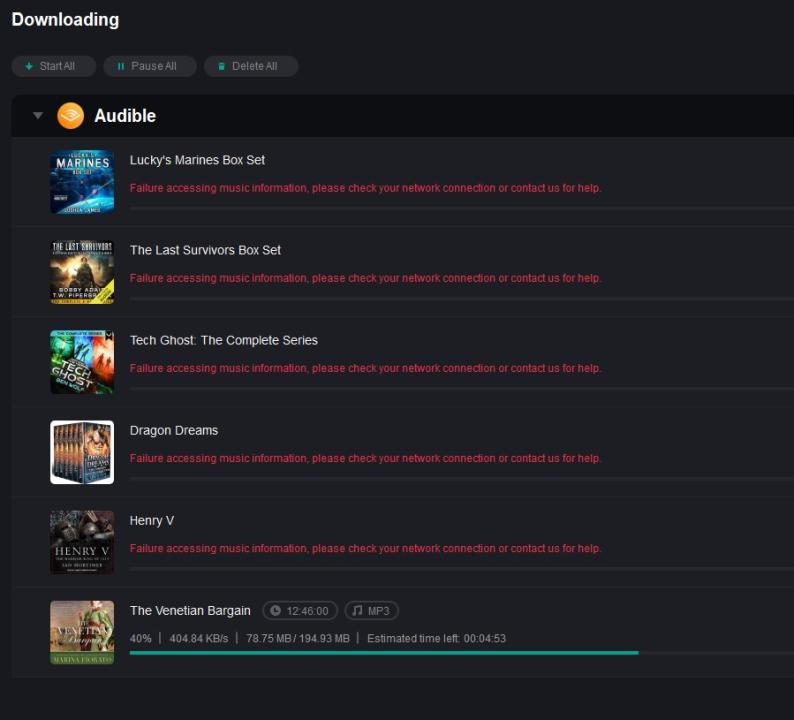Open Lucky's Marines Box Set cover thumbnail

point(82,182)
